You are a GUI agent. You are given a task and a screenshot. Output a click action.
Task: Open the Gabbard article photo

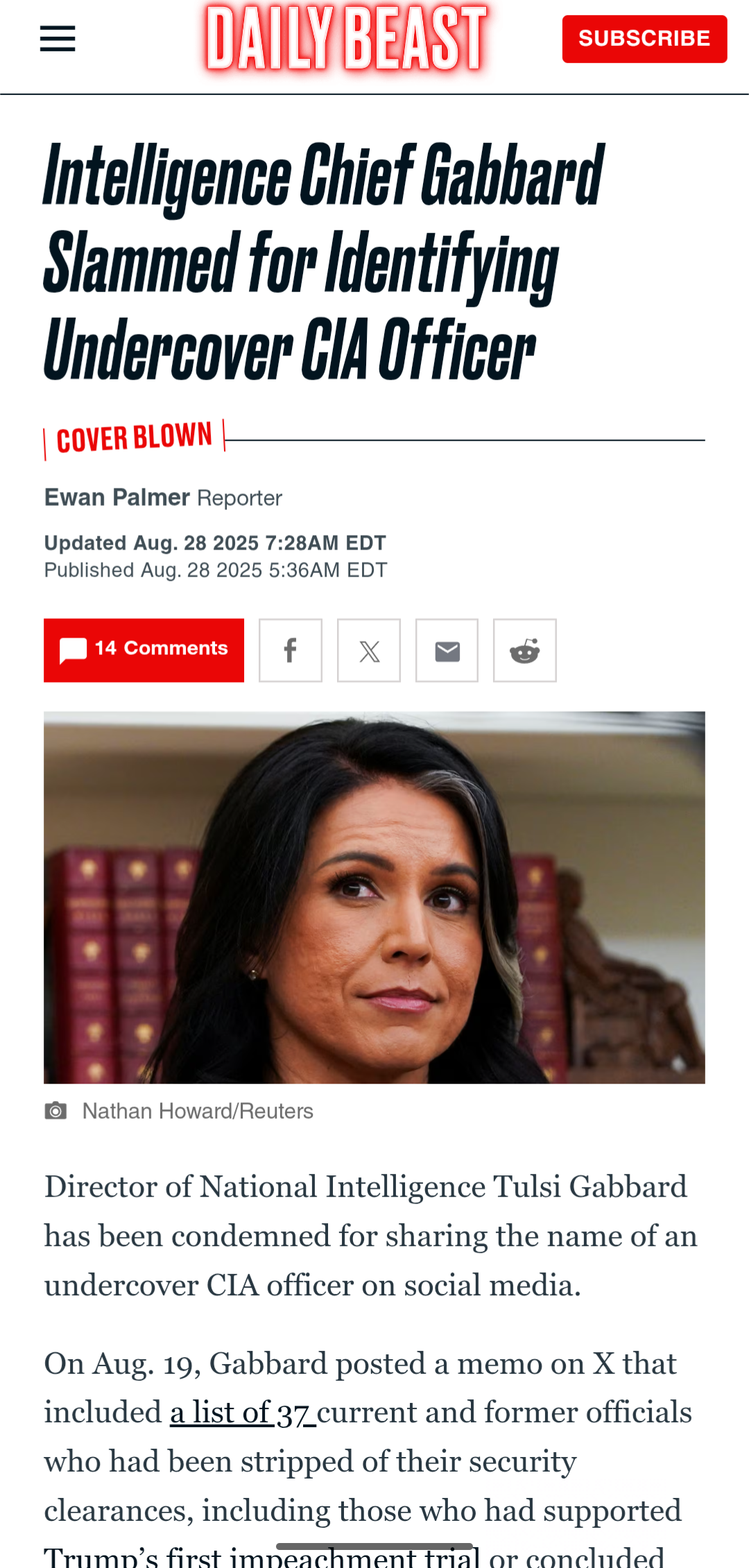374,897
